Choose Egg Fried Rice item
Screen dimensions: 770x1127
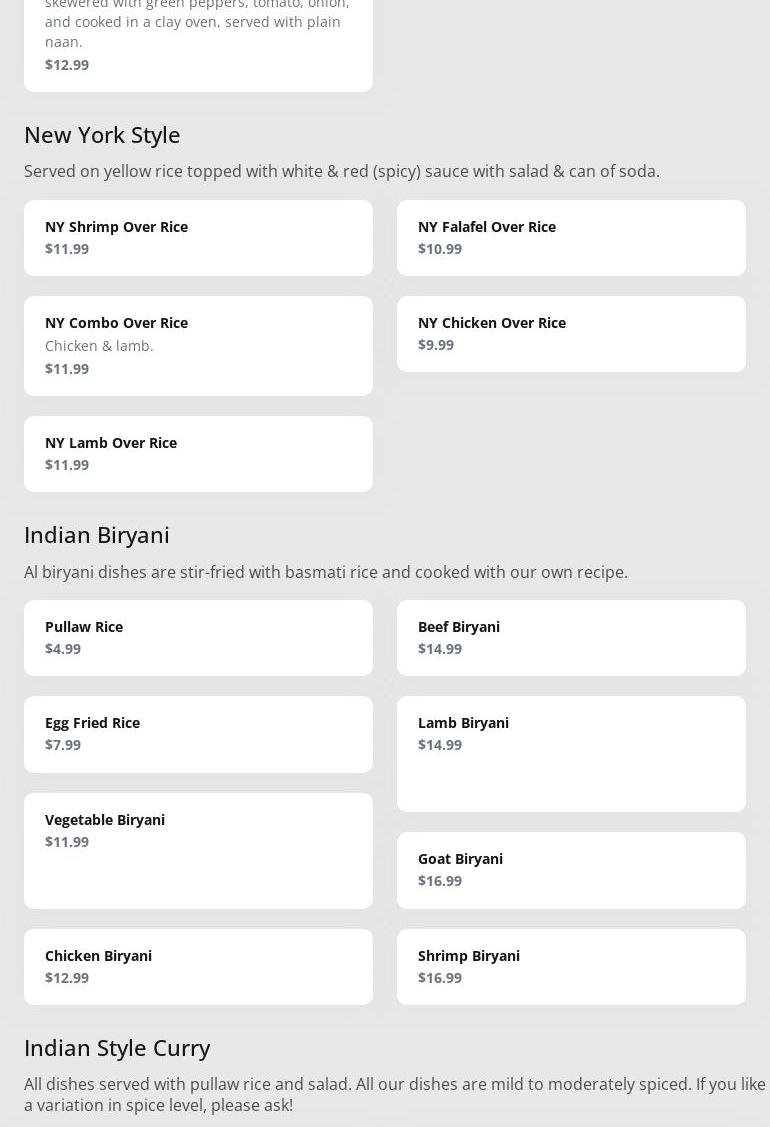(198, 733)
